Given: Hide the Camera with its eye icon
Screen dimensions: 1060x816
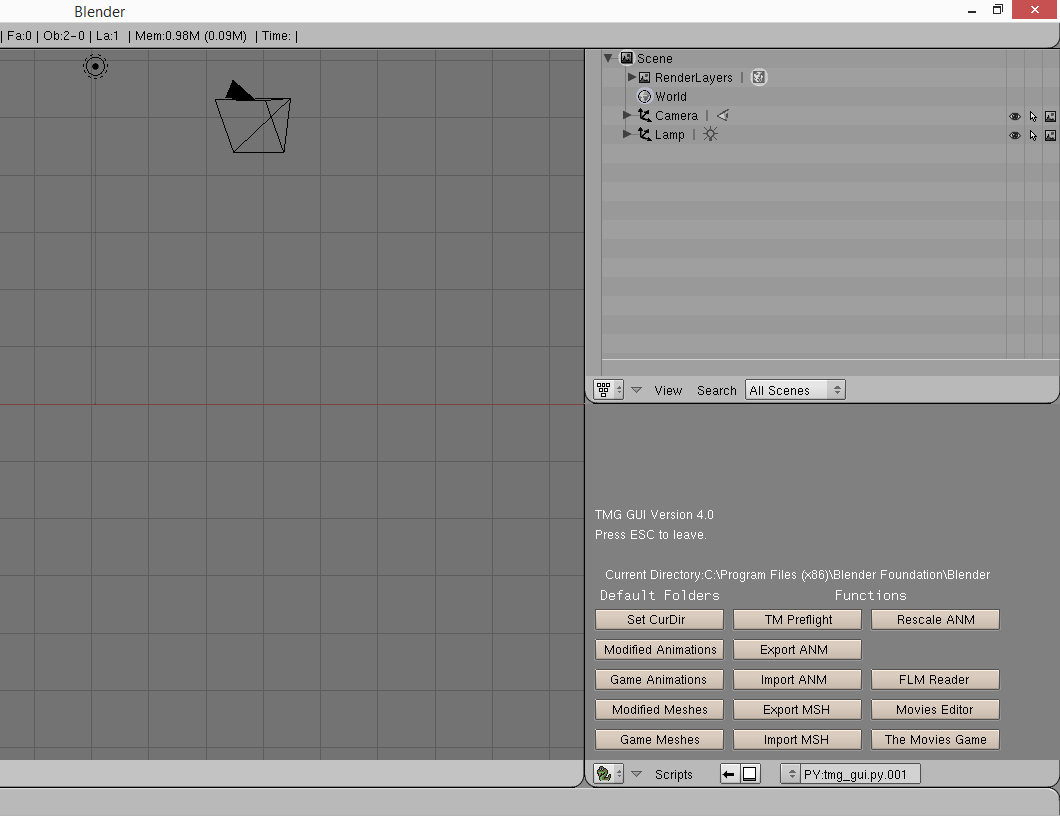Looking at the screenshot, I should tap(1015, 116).
